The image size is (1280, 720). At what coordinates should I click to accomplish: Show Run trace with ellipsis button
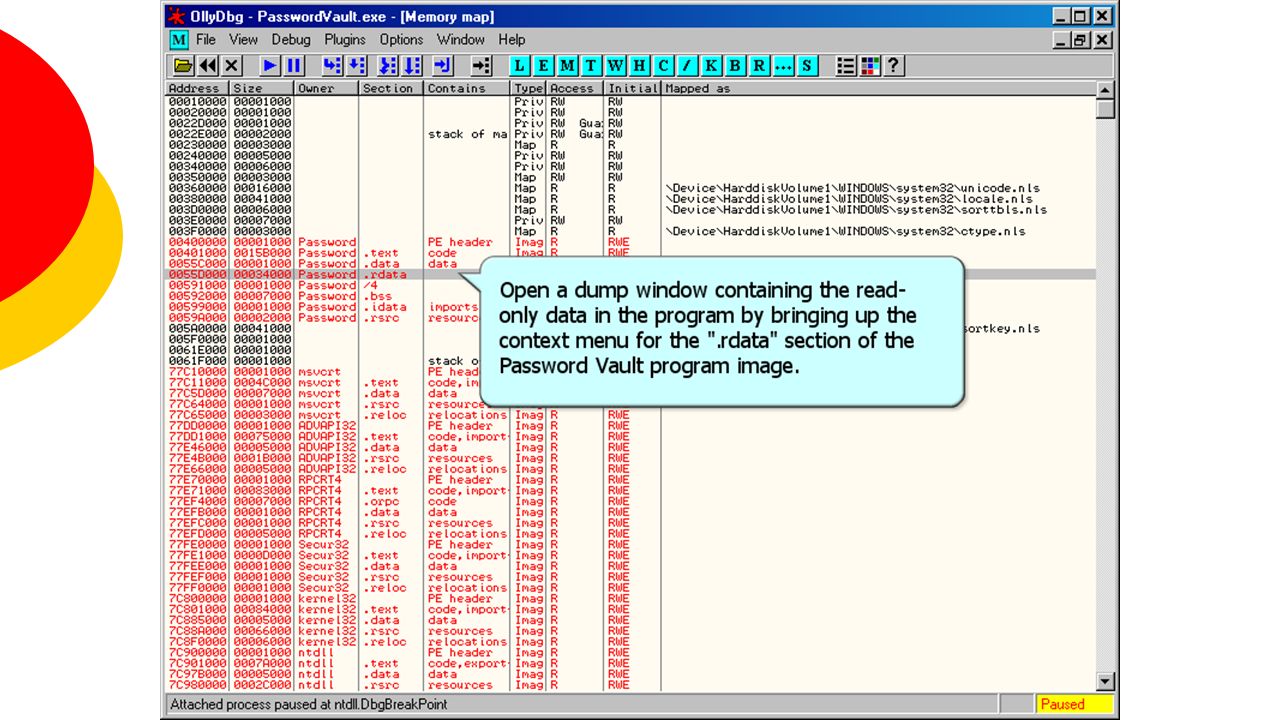(x=783, y=66)
